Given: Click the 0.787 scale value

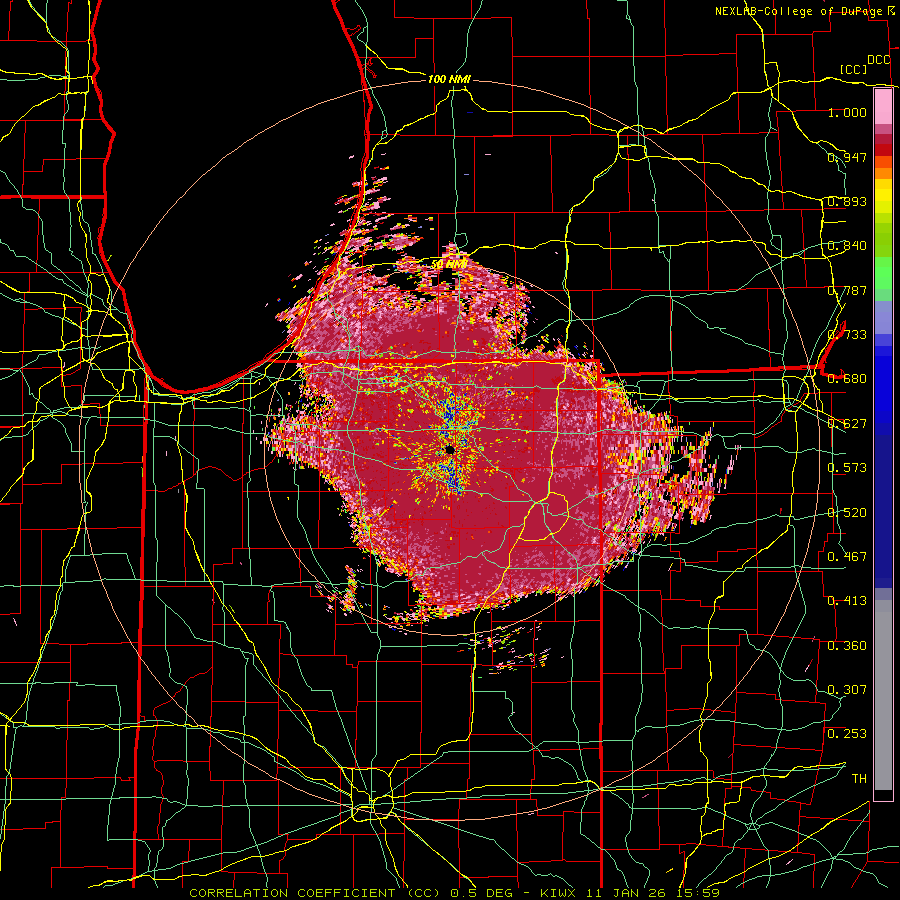Looking at the screenshot, I should point(847,290).
